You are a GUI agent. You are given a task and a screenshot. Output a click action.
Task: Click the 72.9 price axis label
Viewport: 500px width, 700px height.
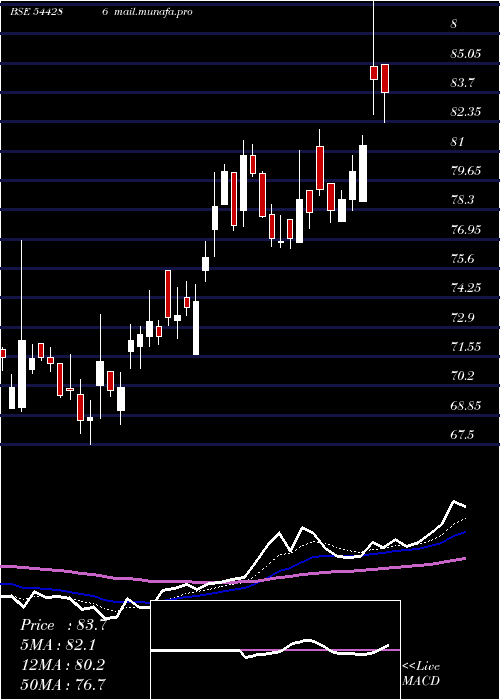pyautogui.click(x=462, y=318)
